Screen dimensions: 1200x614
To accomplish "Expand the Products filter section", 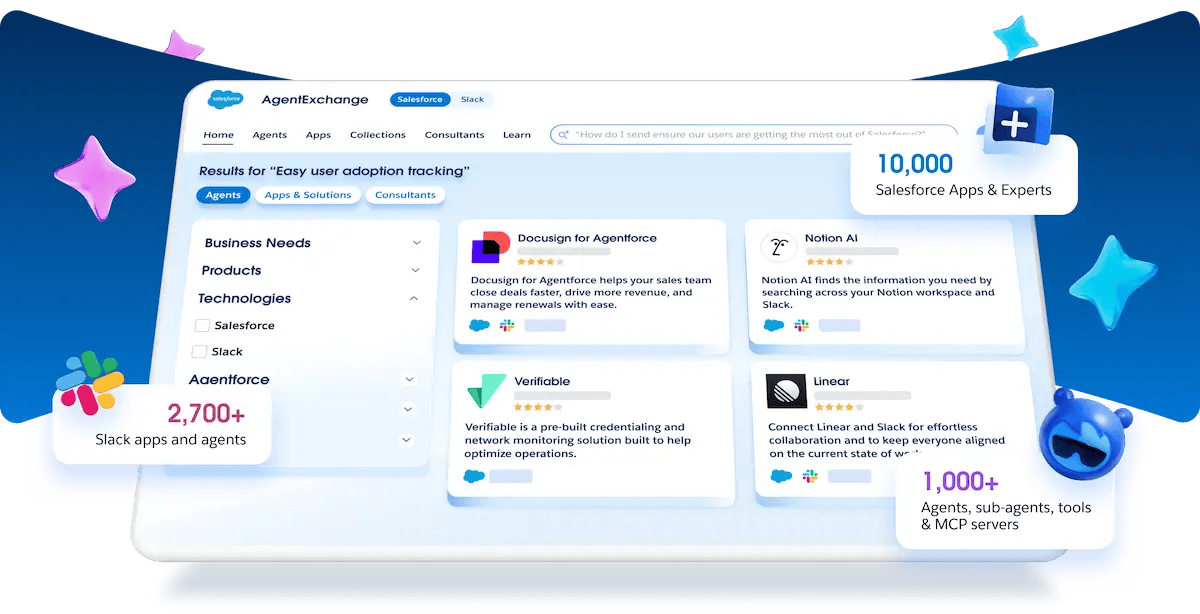I will point(416,270).
